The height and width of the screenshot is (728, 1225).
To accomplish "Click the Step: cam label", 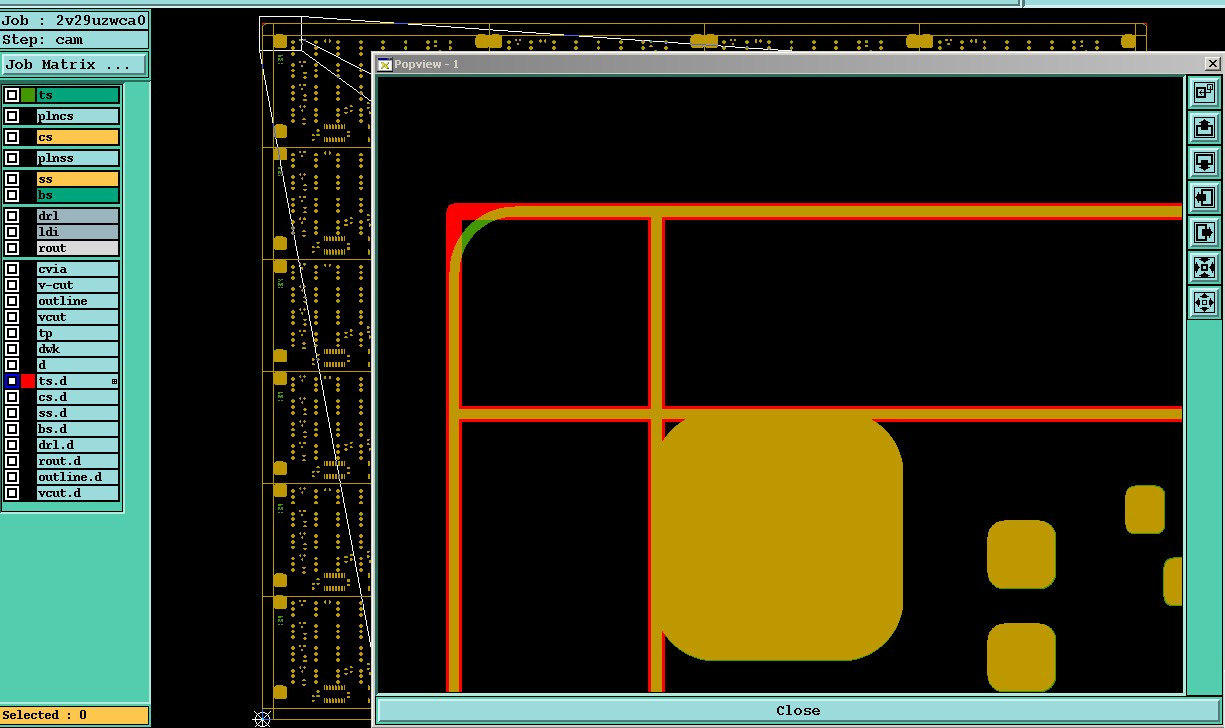I will click(74, 40).
